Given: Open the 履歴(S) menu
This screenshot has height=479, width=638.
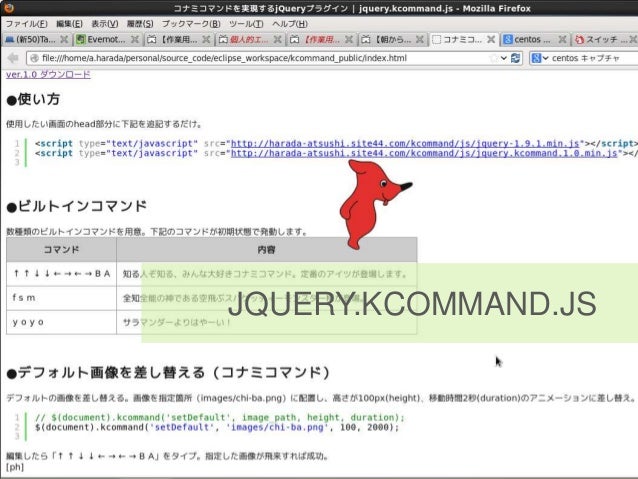Looking at the screenshot, I should (x=140, y=24).
